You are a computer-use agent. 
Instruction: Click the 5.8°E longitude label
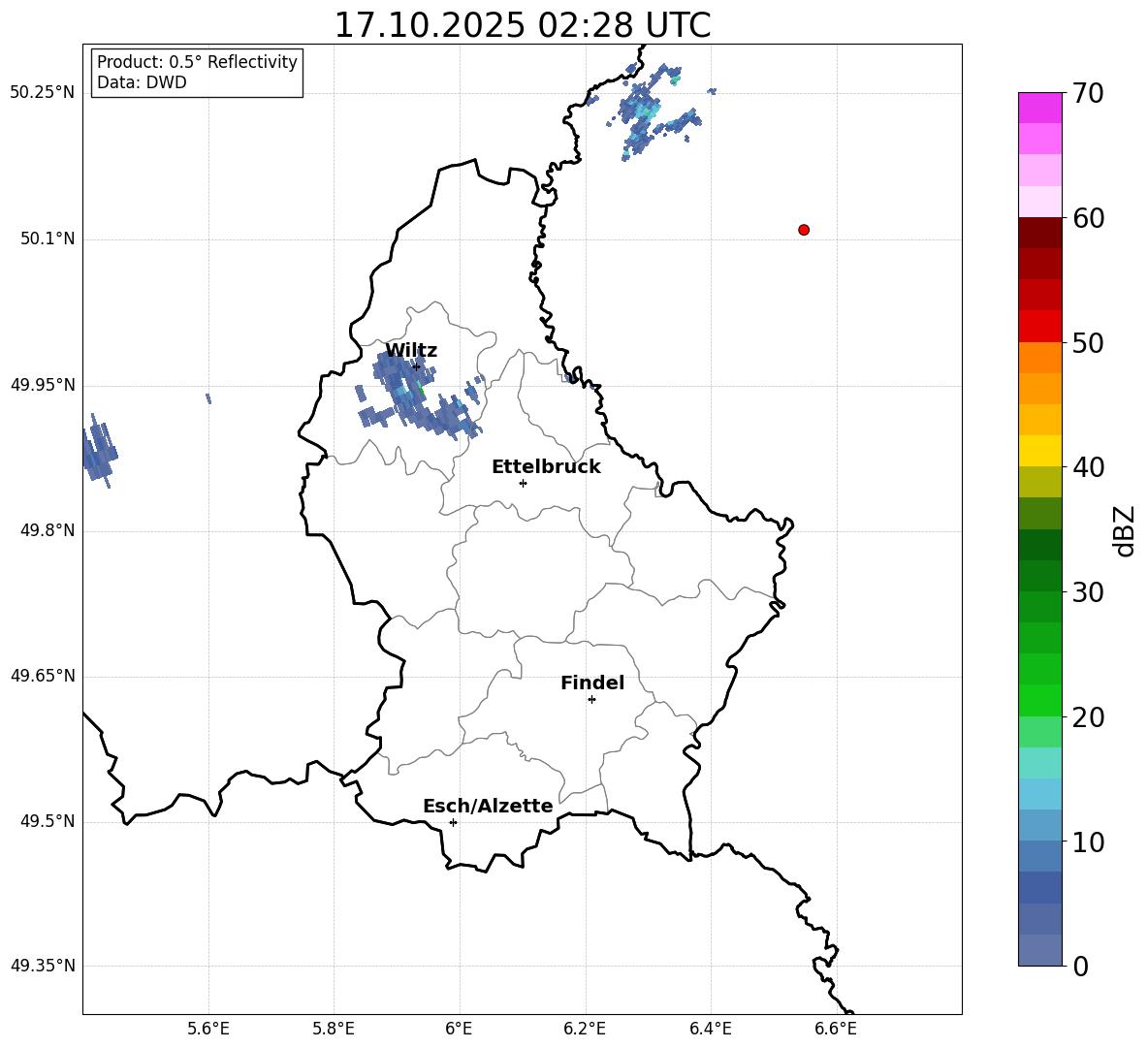point(334,1029)
